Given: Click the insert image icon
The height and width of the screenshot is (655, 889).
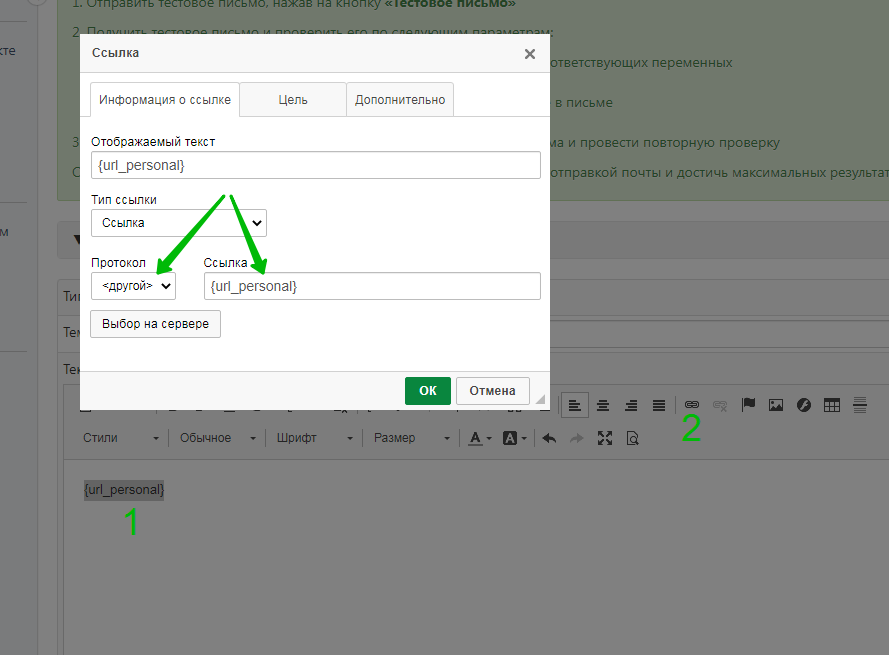Looking at the screenshot, I should point(775,405).
